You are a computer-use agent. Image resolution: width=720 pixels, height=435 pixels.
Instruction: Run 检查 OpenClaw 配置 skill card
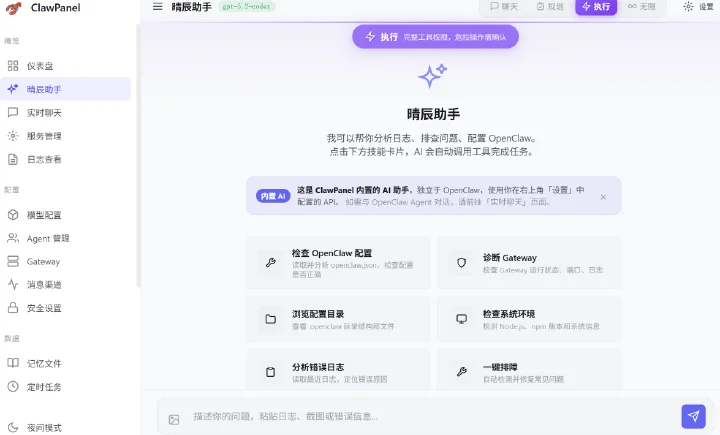(338, 263)
